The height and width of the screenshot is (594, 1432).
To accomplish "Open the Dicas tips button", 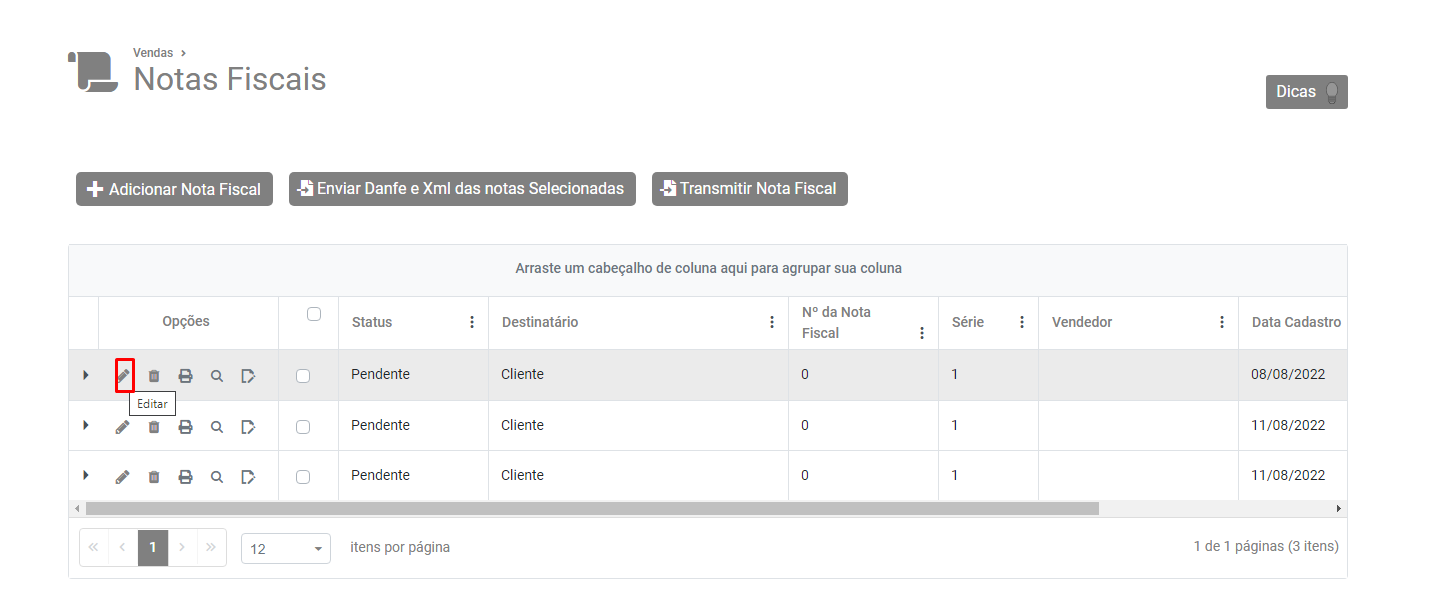I will pyautogui.click(x=1306, y=92).
